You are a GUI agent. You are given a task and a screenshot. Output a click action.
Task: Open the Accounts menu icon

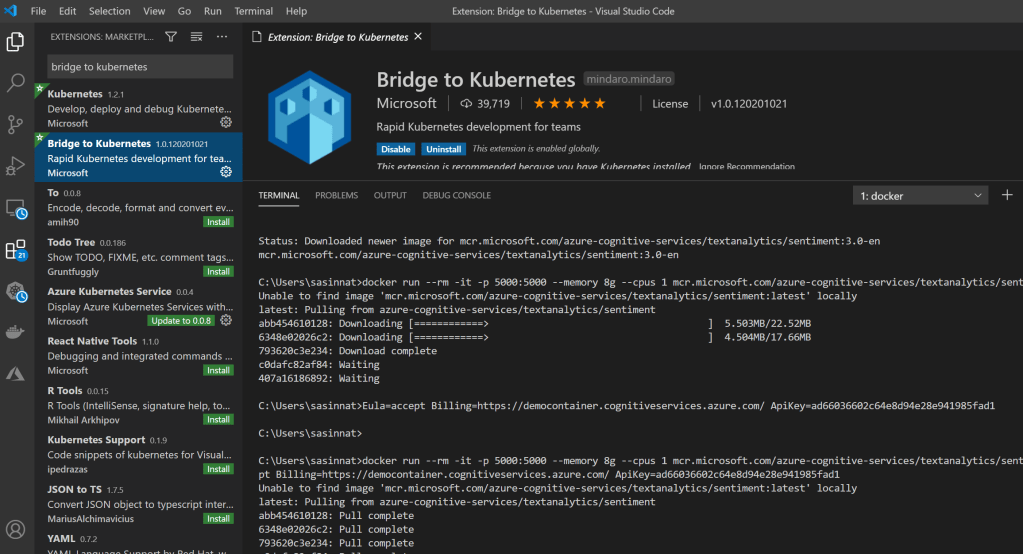pos(16,529)
